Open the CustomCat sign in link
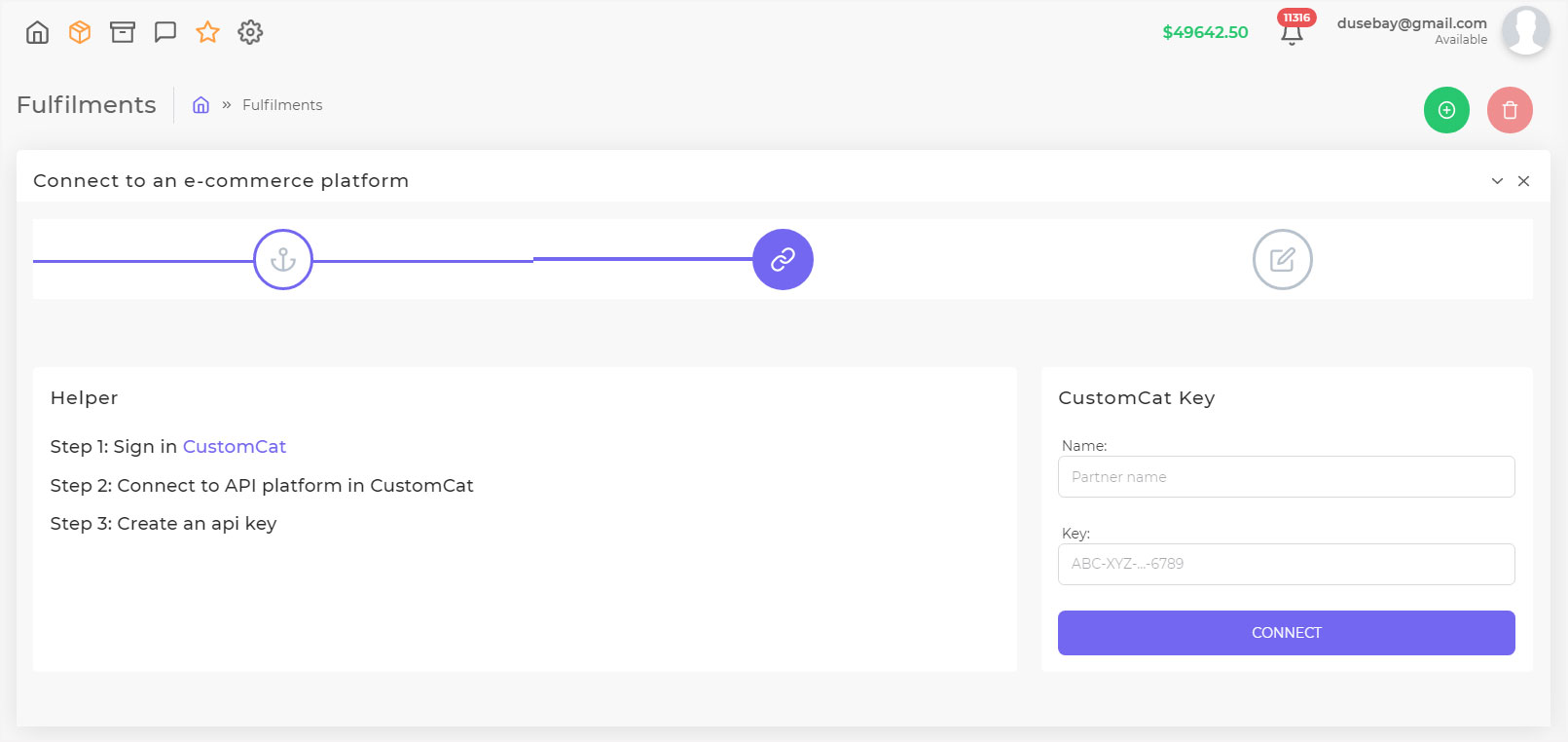1568x742 pixels. 235,446
